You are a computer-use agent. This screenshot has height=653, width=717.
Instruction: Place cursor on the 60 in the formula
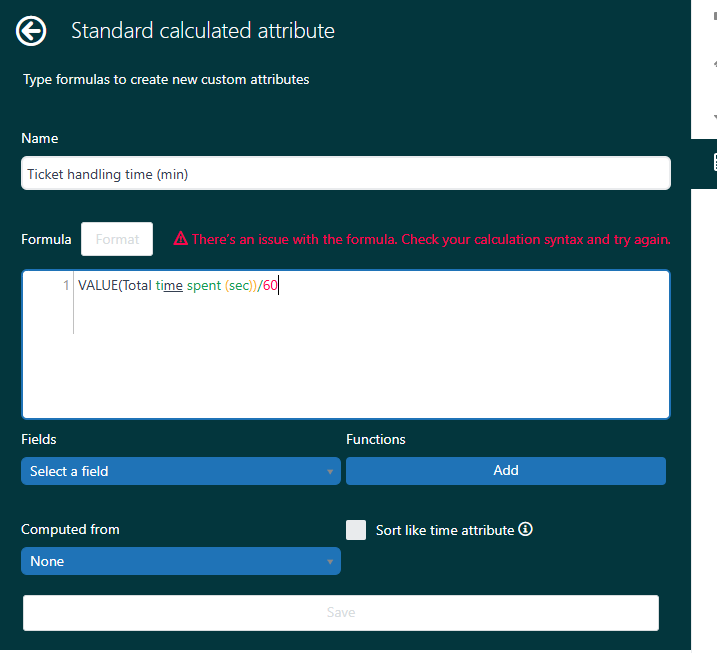coord(270,286)
